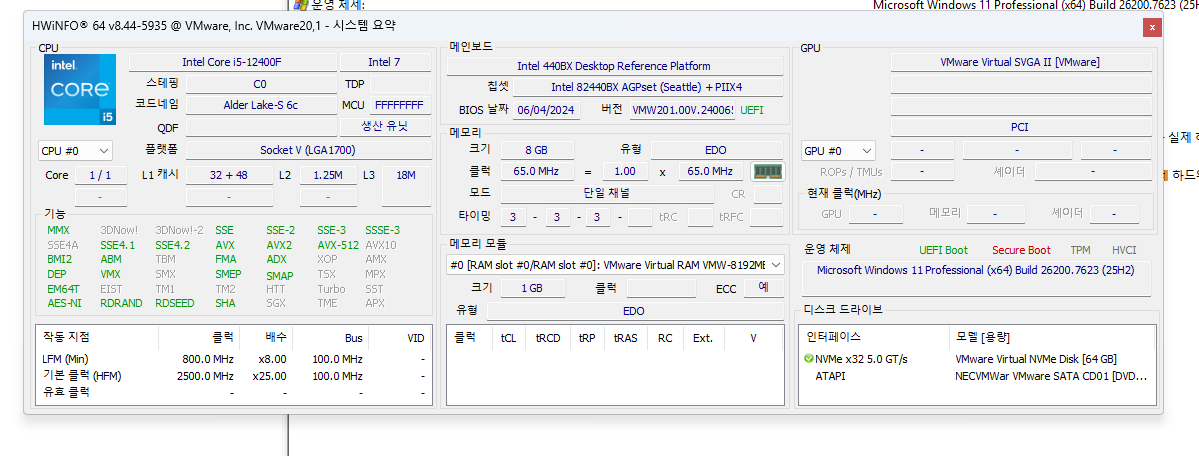Click the tRAS column header
Screen dimensions: 1199x456
(626, 337)
